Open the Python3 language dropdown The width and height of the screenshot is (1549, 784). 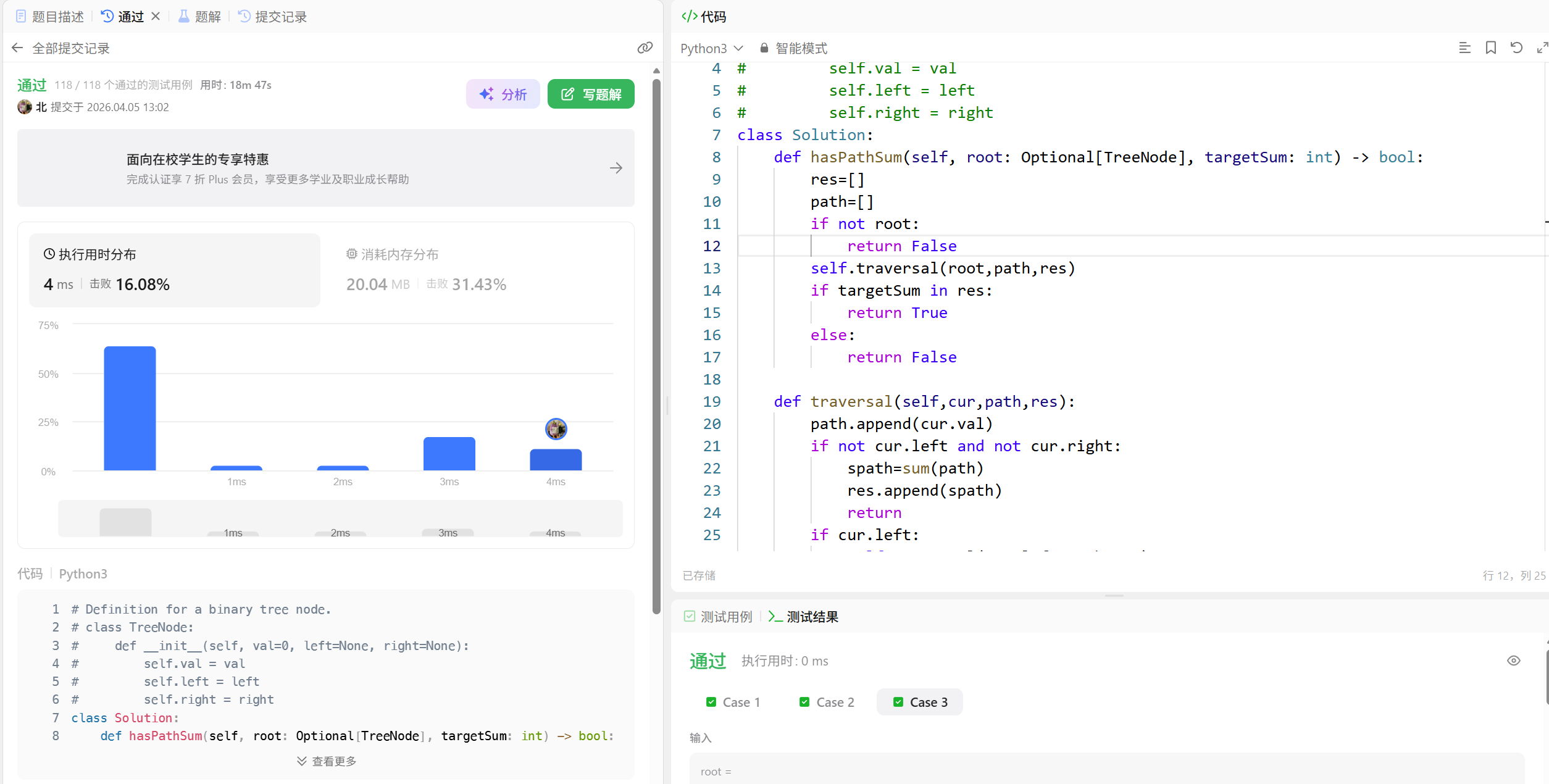tap(711, 48)
